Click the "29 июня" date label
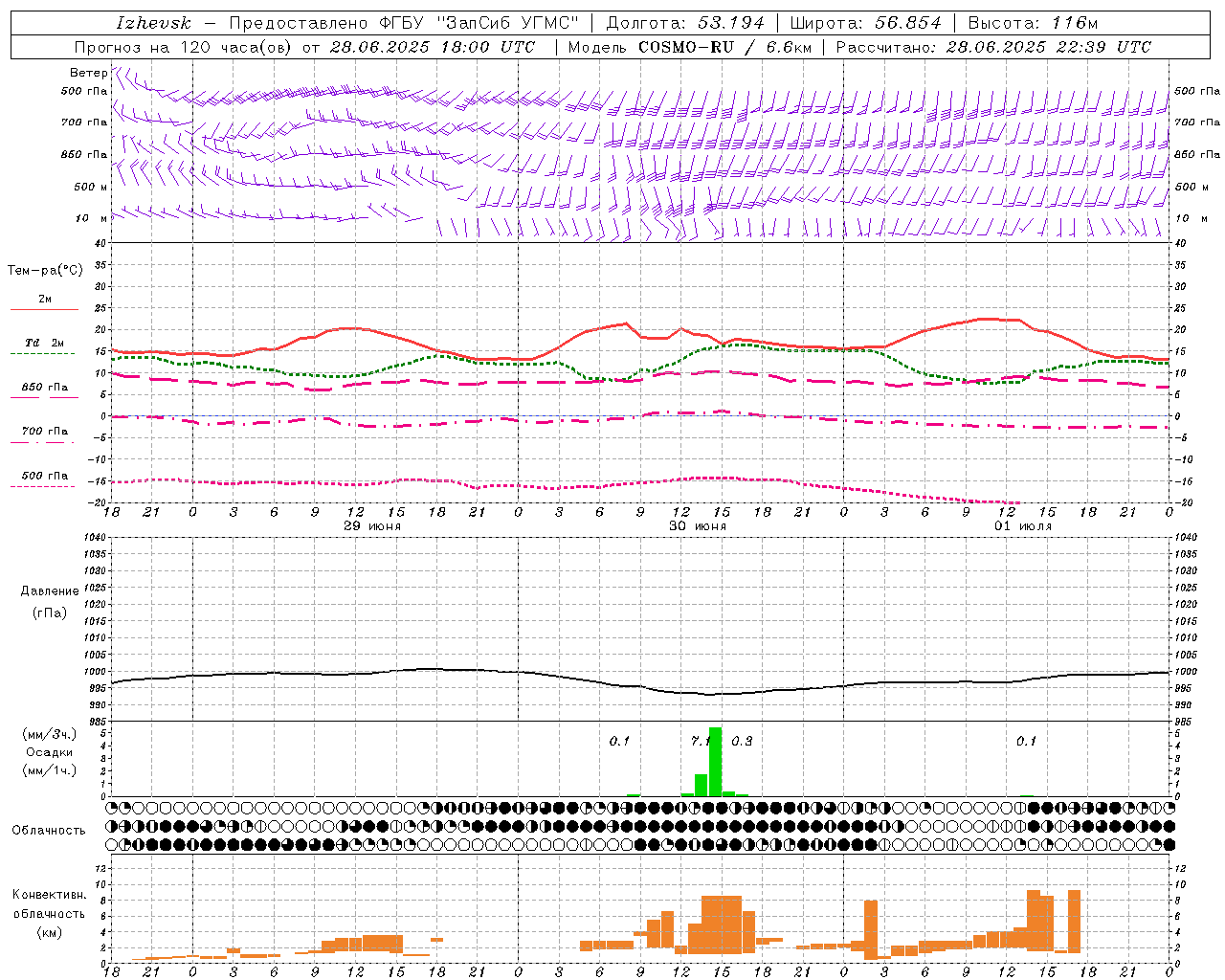1225x980 pixels. click(372, 526)
